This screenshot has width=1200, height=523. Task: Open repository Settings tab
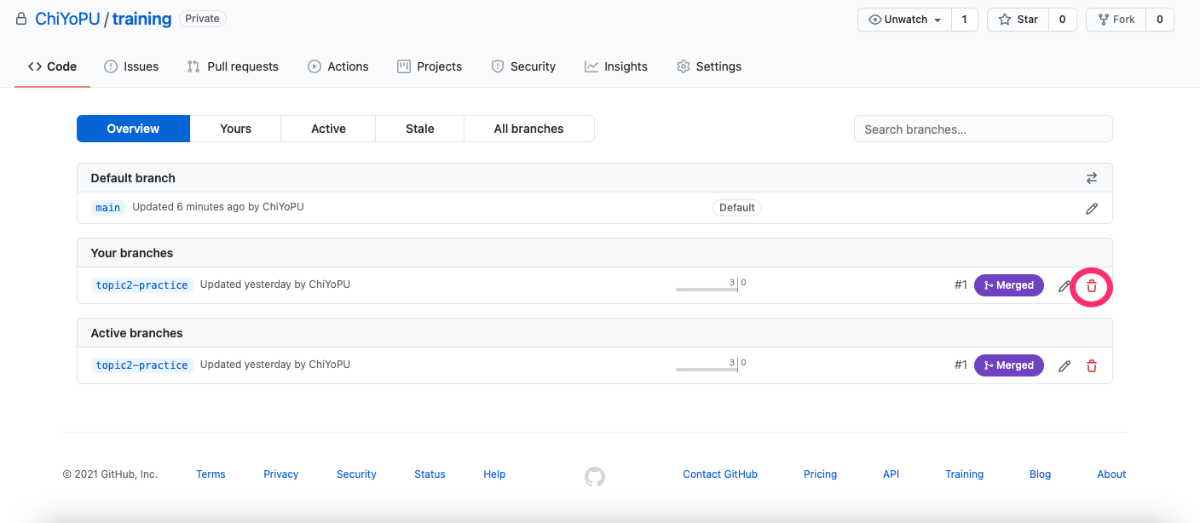(x=709, y=67)
